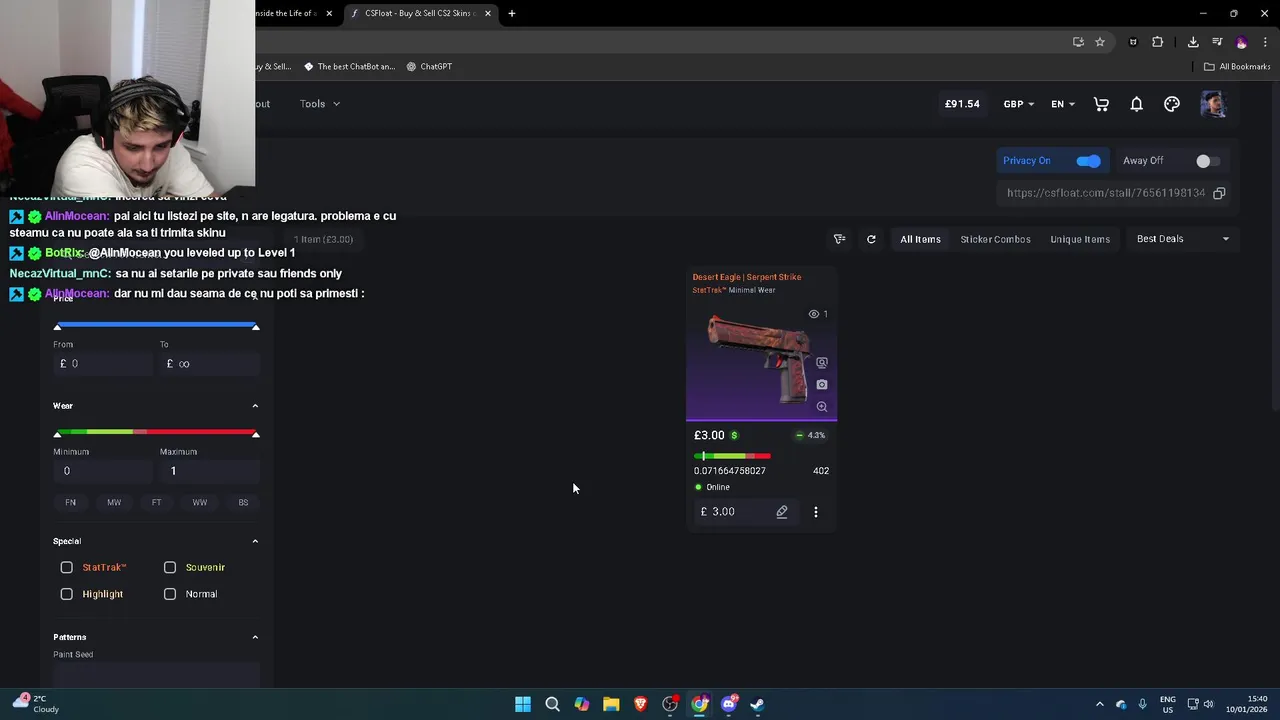Zoom into the Desert Eagle image
The image size is (1280, 720).
[x=822, y=407]
